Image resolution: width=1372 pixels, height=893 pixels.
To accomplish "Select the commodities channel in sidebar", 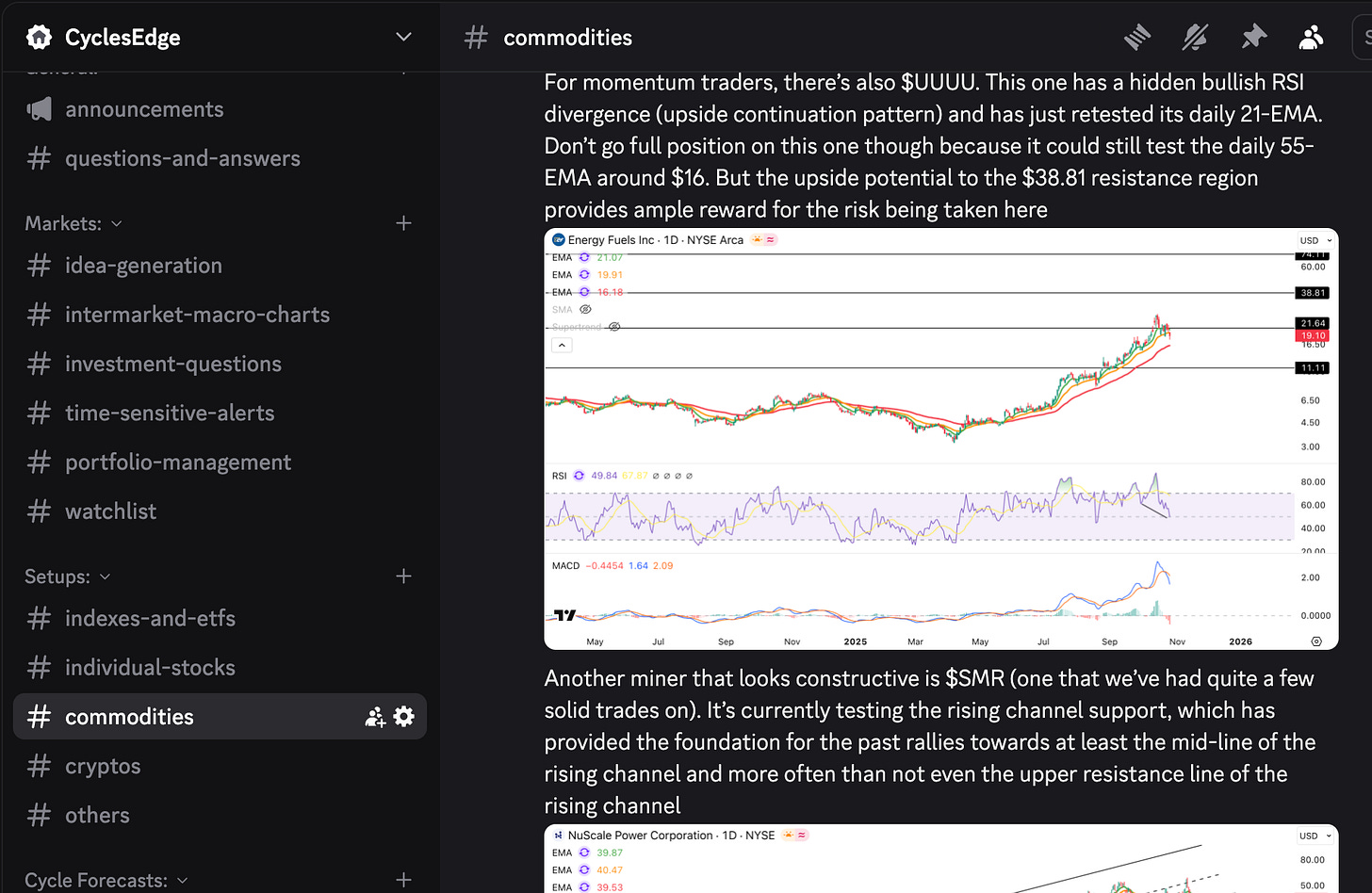I will (x=220, y=717).
